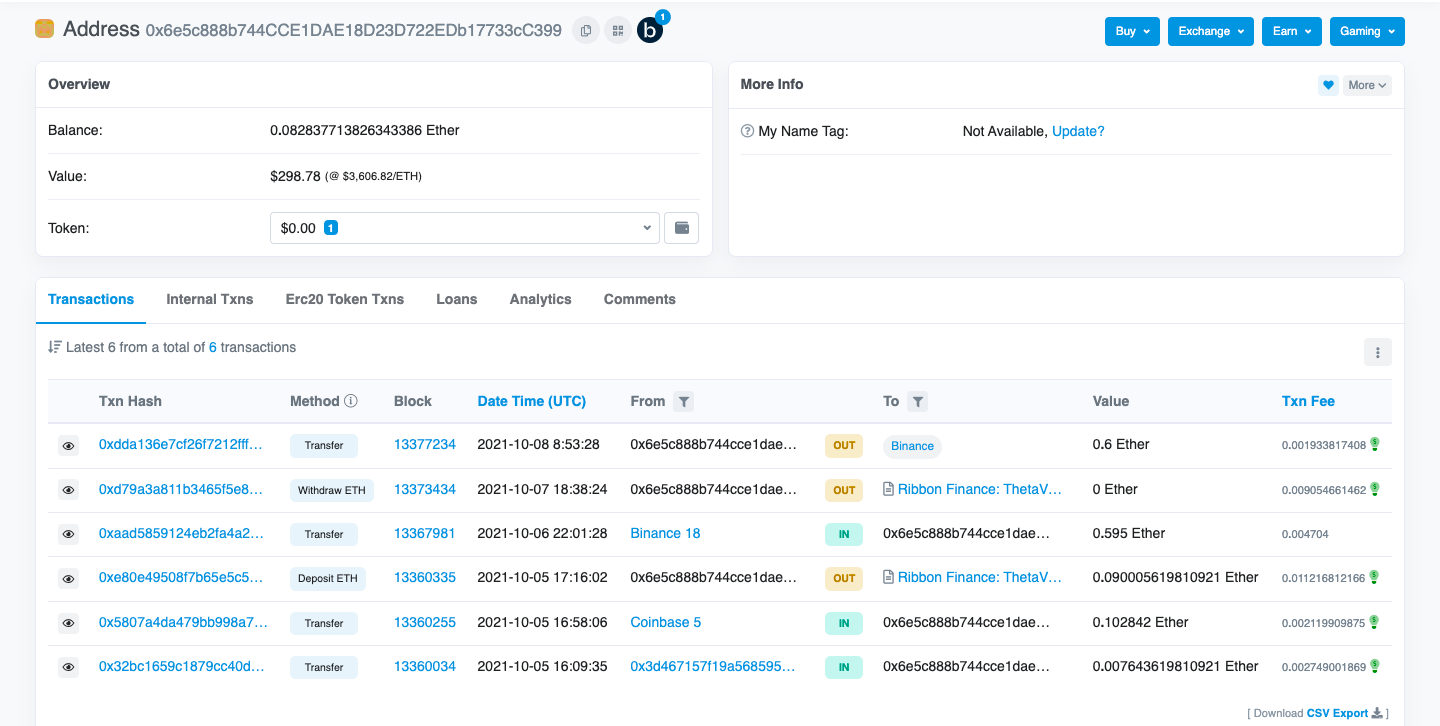Expand the More dropdown in More Info
Viewport: 1440px width, 726px height.
tap(1367, 85)
